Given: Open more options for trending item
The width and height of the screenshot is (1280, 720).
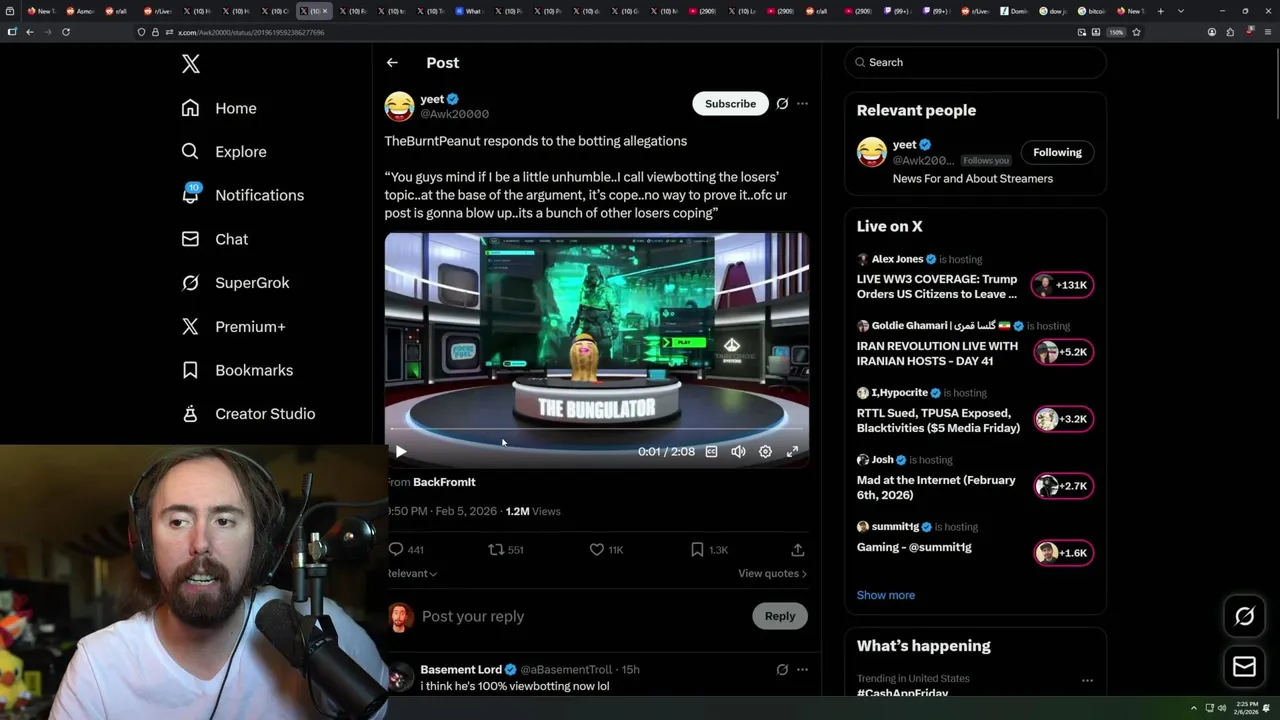Looking at the screenshot, I should 1087,680.
